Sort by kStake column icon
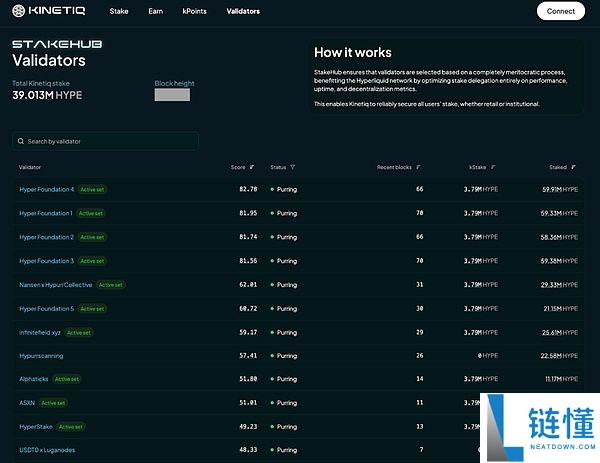The height and width of the screenshot is (463, 600). (x=493, y=167)
